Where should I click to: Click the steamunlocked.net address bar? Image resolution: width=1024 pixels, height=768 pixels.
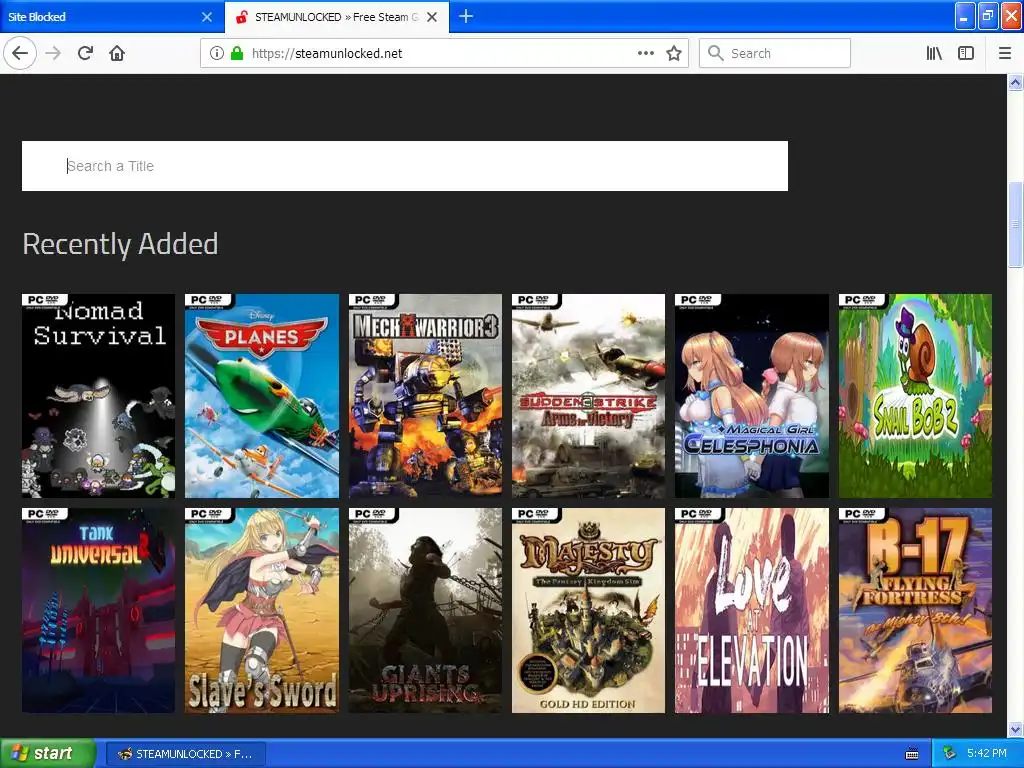click(x=444, y=54)
